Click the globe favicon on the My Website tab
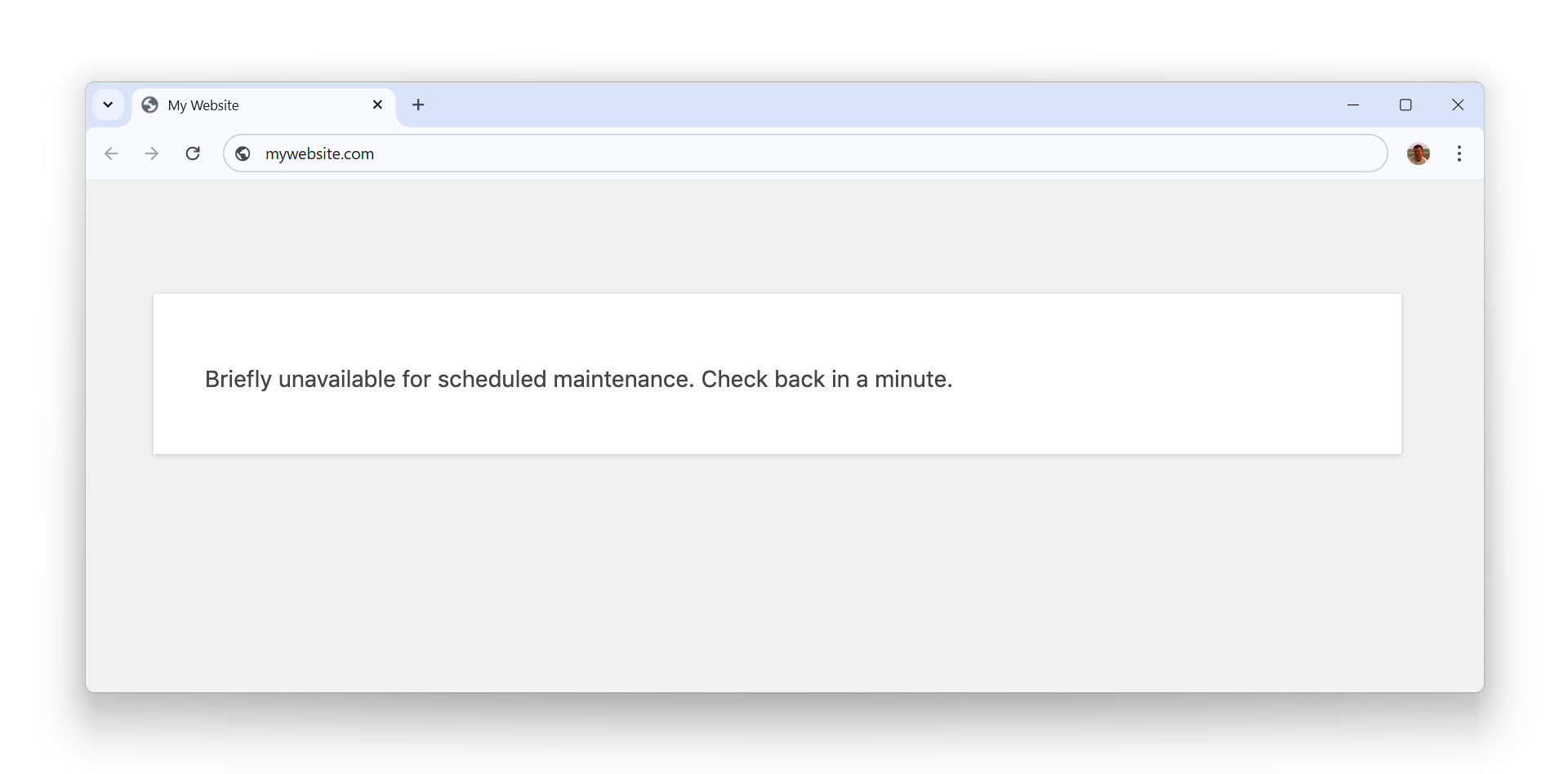This screenshot has height=774, width=1568. (149, 105)
